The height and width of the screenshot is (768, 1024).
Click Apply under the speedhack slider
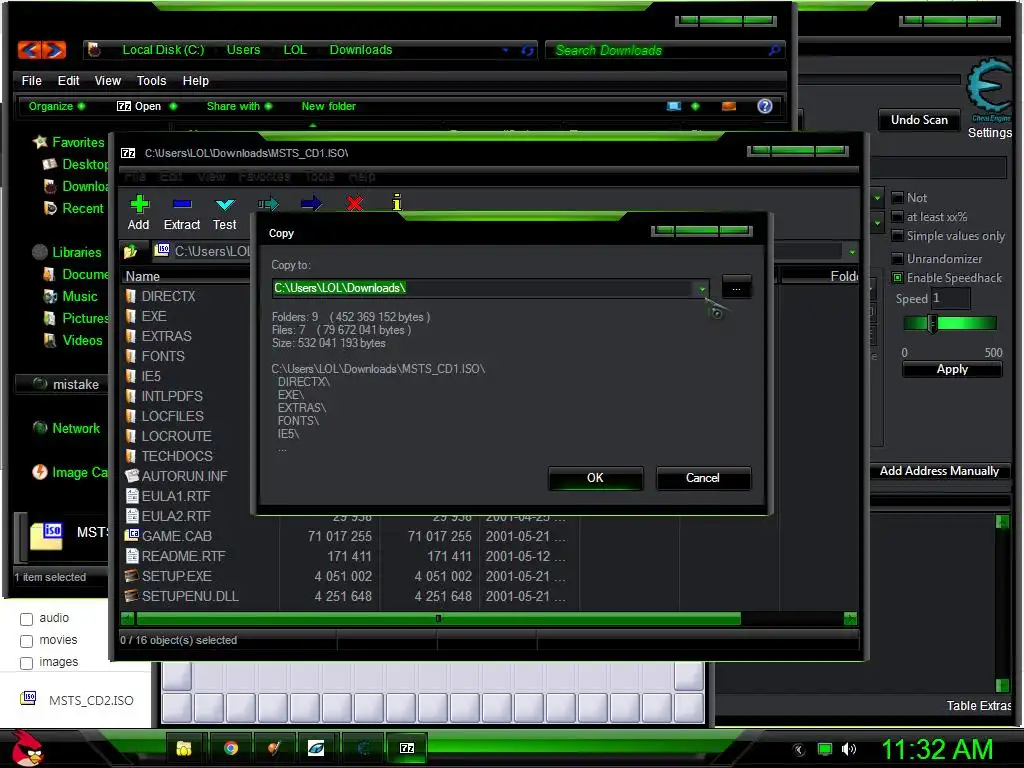[952, 370]
